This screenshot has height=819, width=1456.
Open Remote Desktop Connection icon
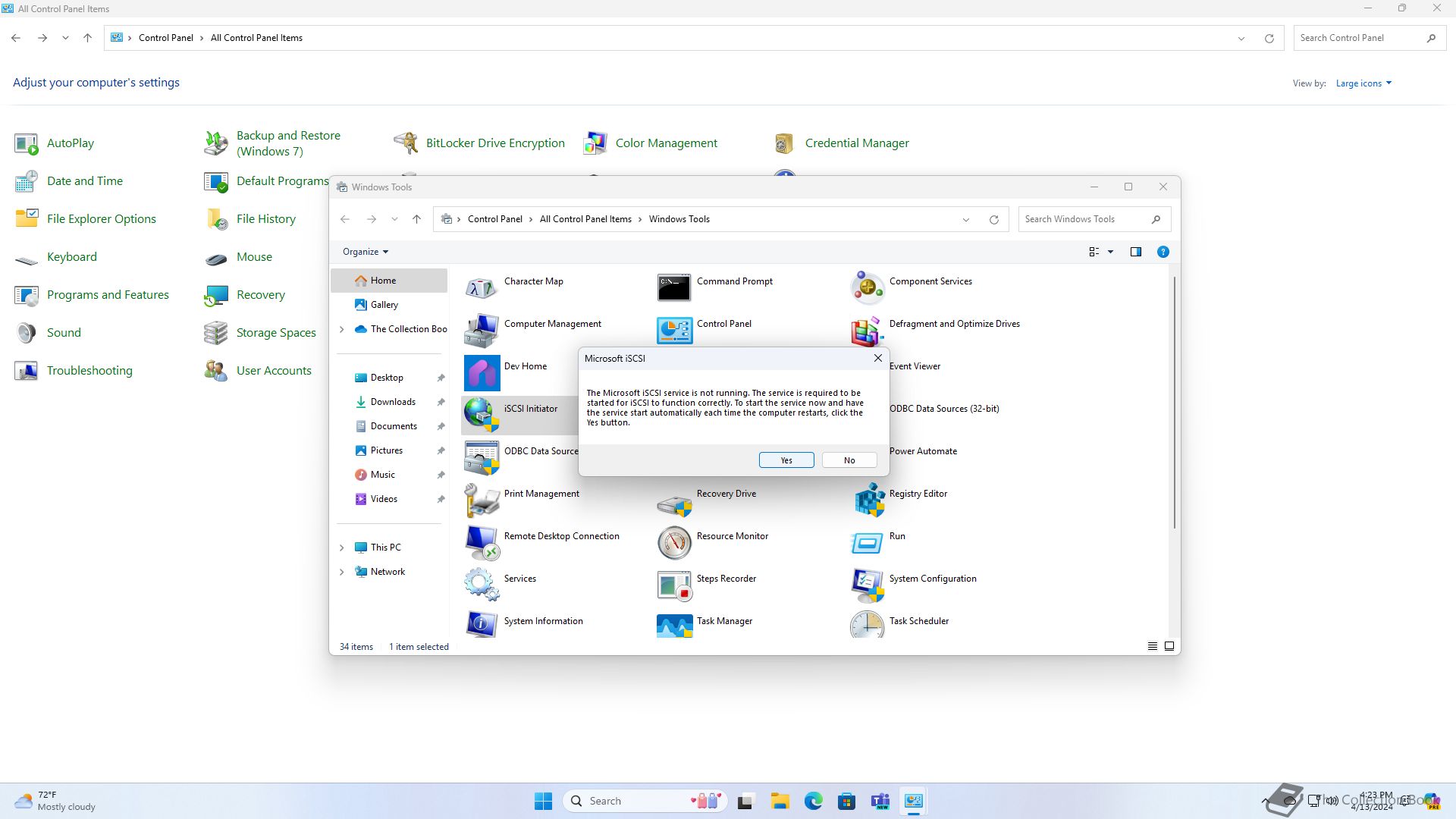482,542
